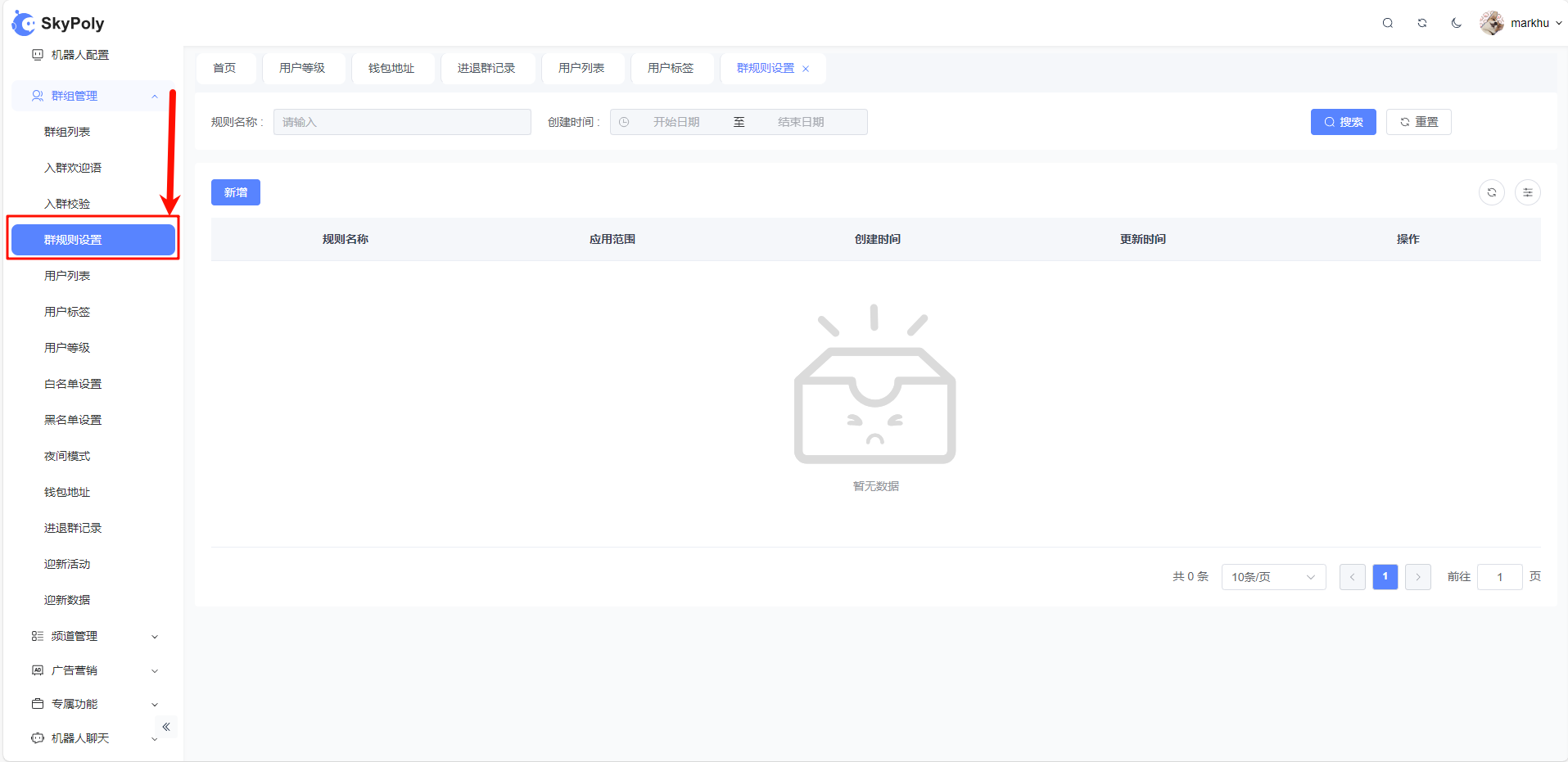Expand the 频道管理 sidebar menu
The height and width of the screenshot is (762, 1568).
pyautogui.click(x=94, y=636)
